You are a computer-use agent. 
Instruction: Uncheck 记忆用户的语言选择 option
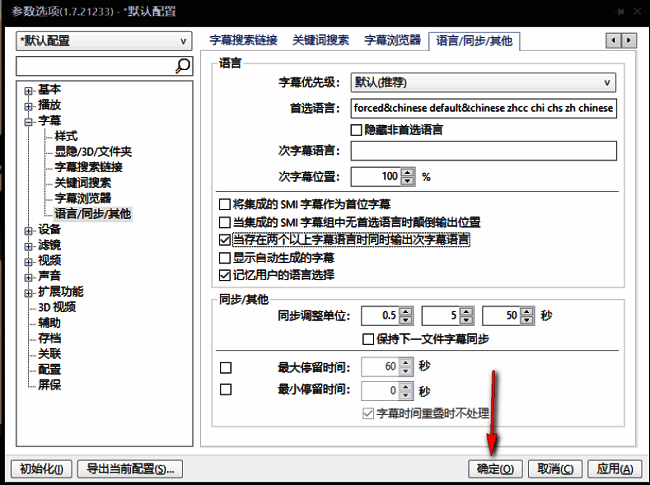[x=224, y=274]
